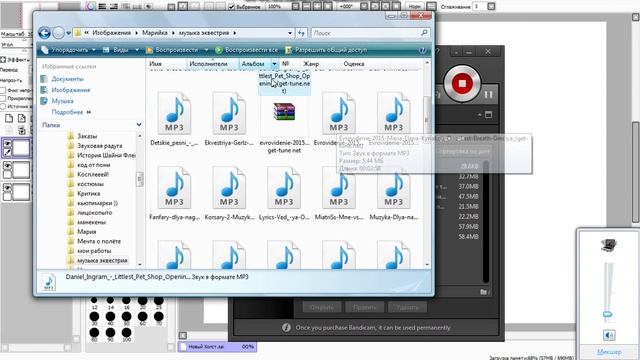Select the size 100 brush dot
This screenshot has width=640, height=360.
pos(126,333)
